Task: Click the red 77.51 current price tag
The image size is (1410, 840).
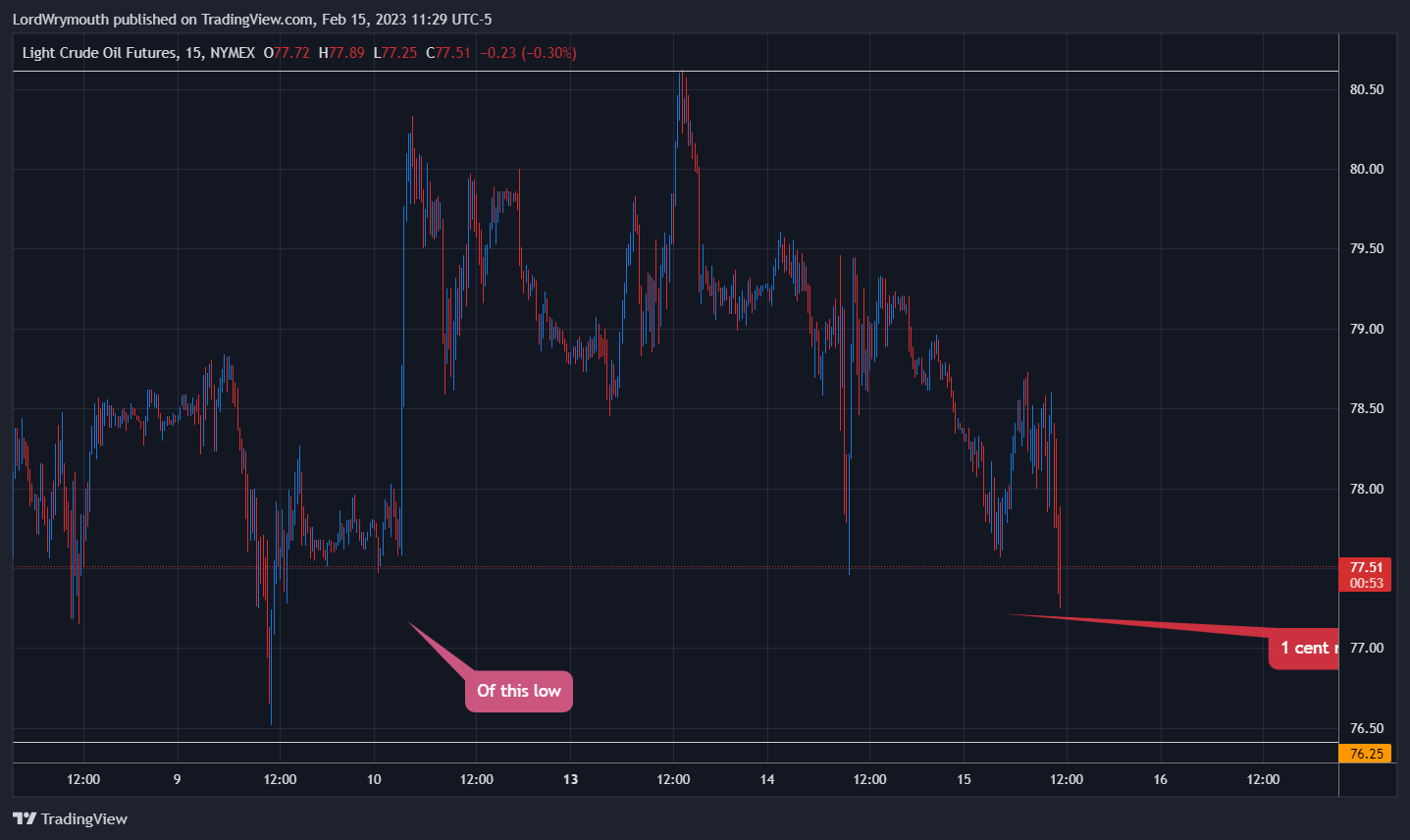Action: point(1366,575)
